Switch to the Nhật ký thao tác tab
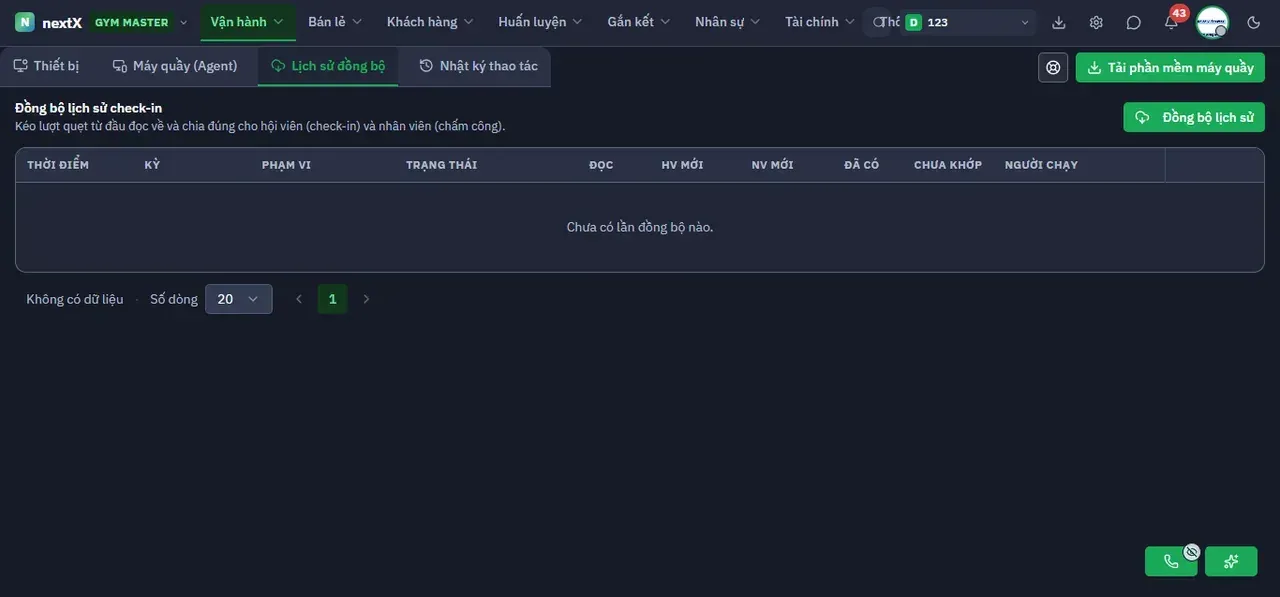Screen dimensions: 1280x597 click(478, 66)
